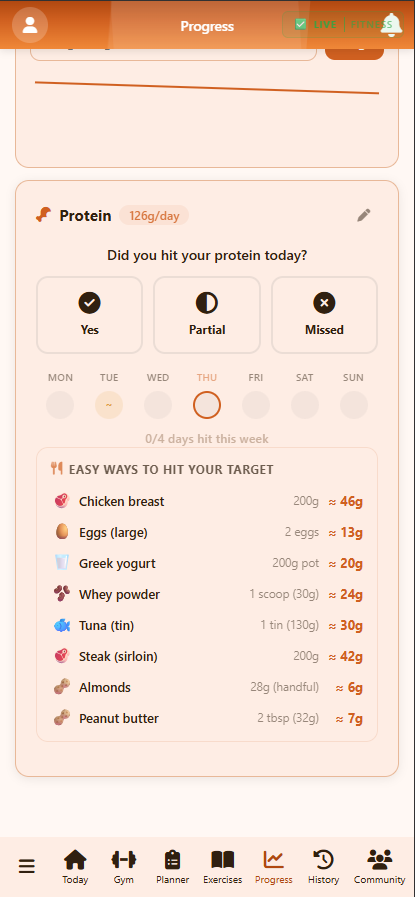Open the Gym dumbbell tab
415x897 pixels.
pyautogui.click(x=124, y=867)
